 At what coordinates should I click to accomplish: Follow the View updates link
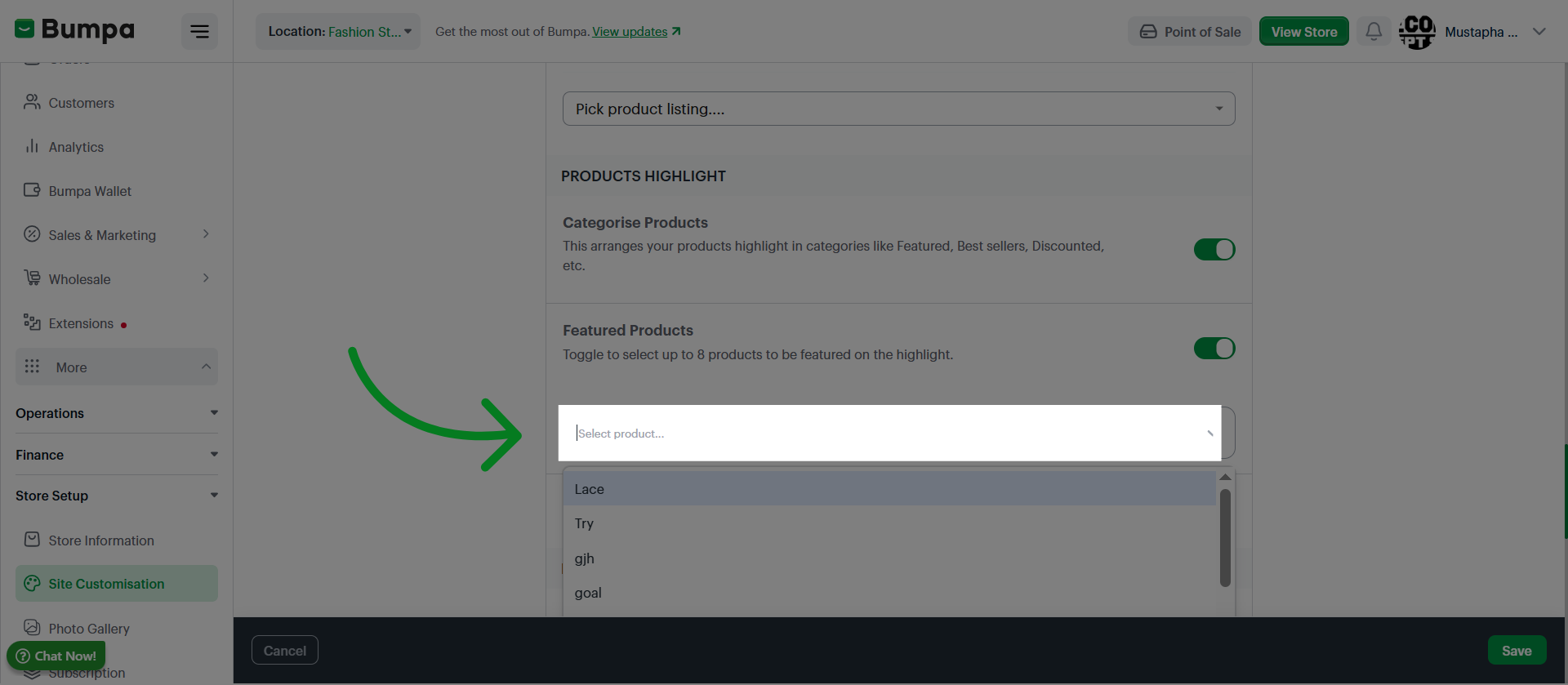(630, 31)
